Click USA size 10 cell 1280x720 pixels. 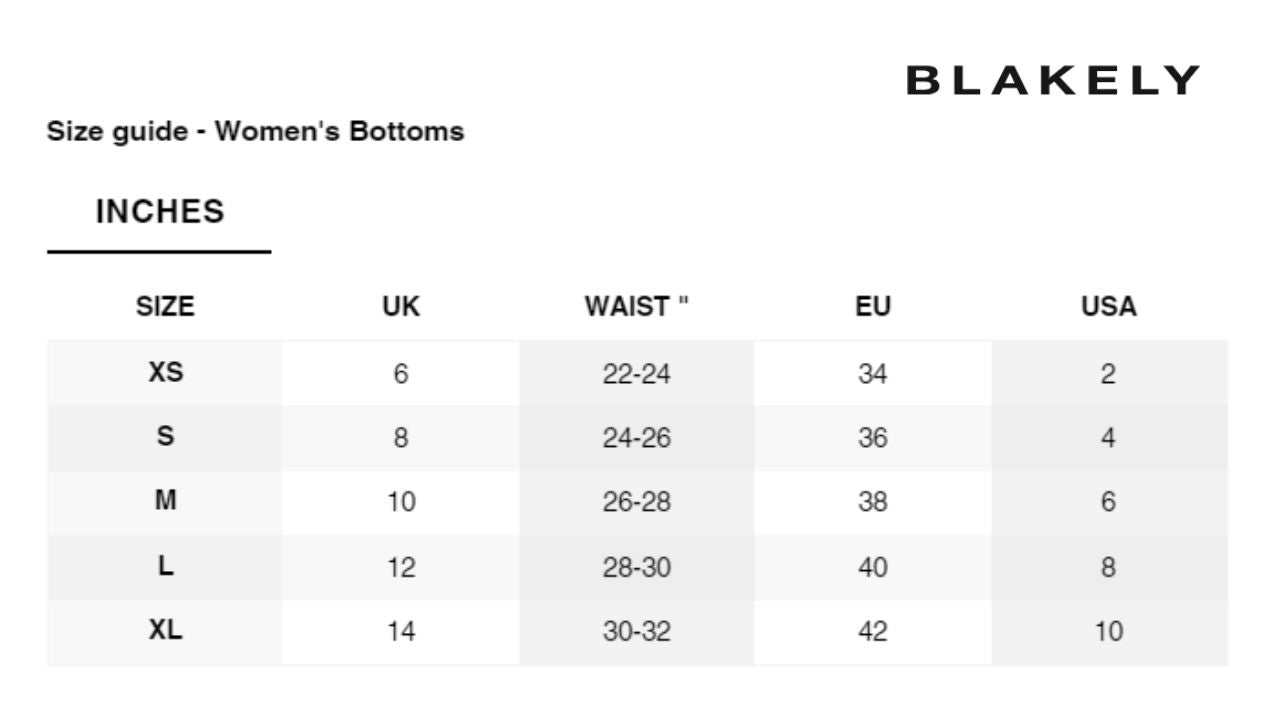1109,632
